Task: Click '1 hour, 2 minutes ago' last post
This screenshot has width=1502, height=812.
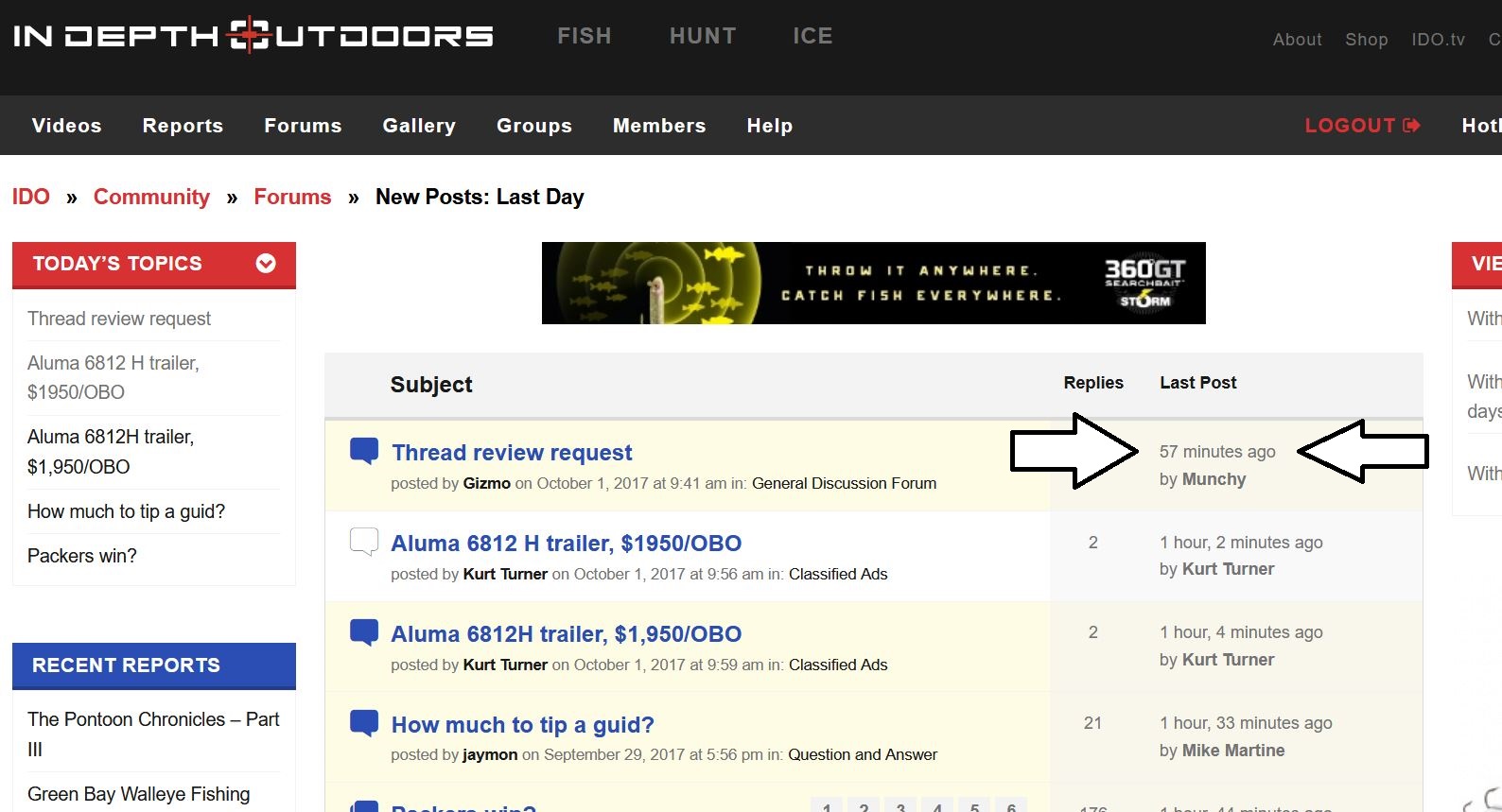Action: (x=1241, y=543)
